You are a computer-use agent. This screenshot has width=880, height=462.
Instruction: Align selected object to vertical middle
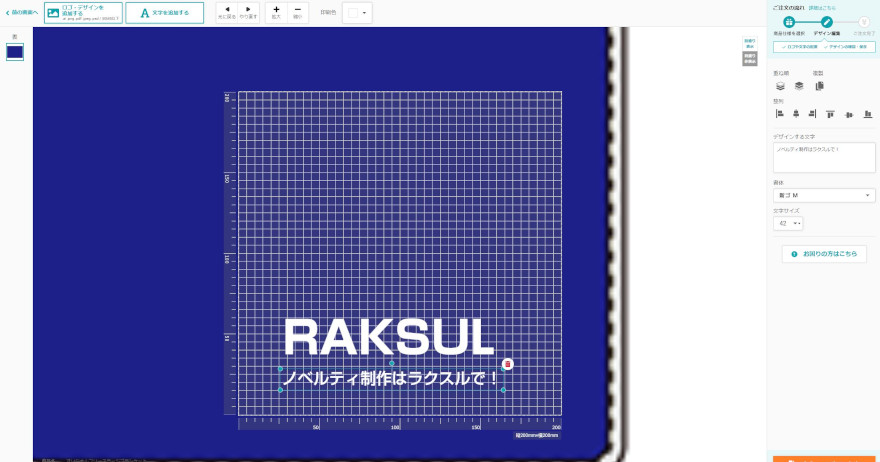[849, 114]
